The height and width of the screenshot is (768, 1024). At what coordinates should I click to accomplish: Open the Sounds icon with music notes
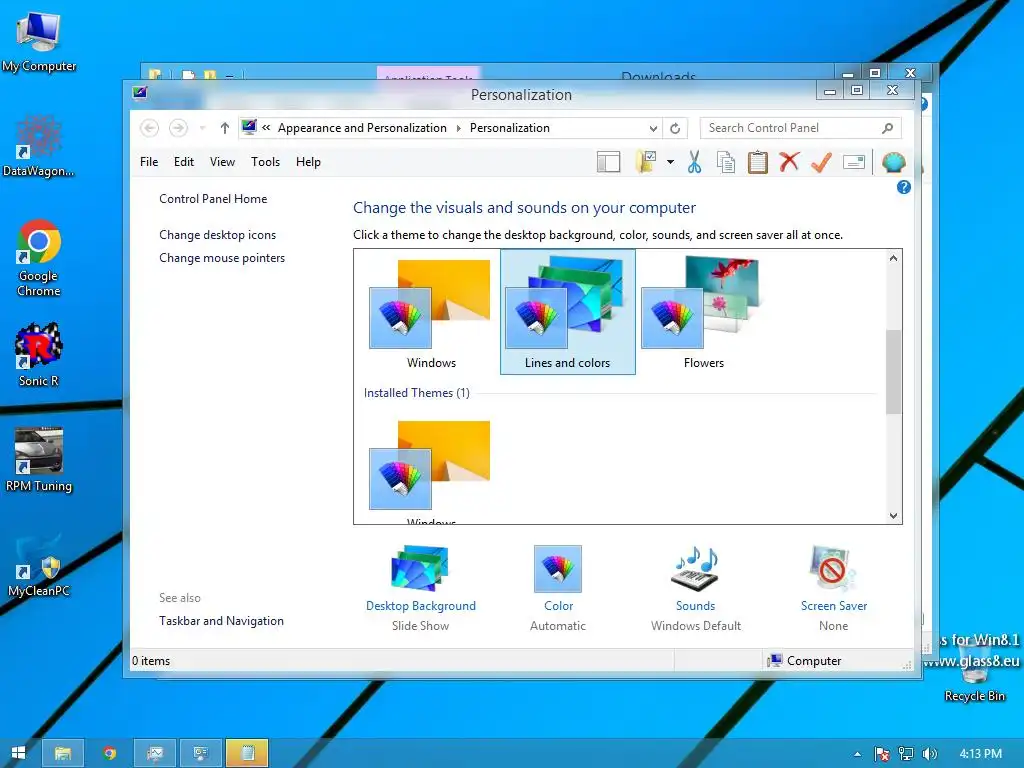tap(696, 568)
